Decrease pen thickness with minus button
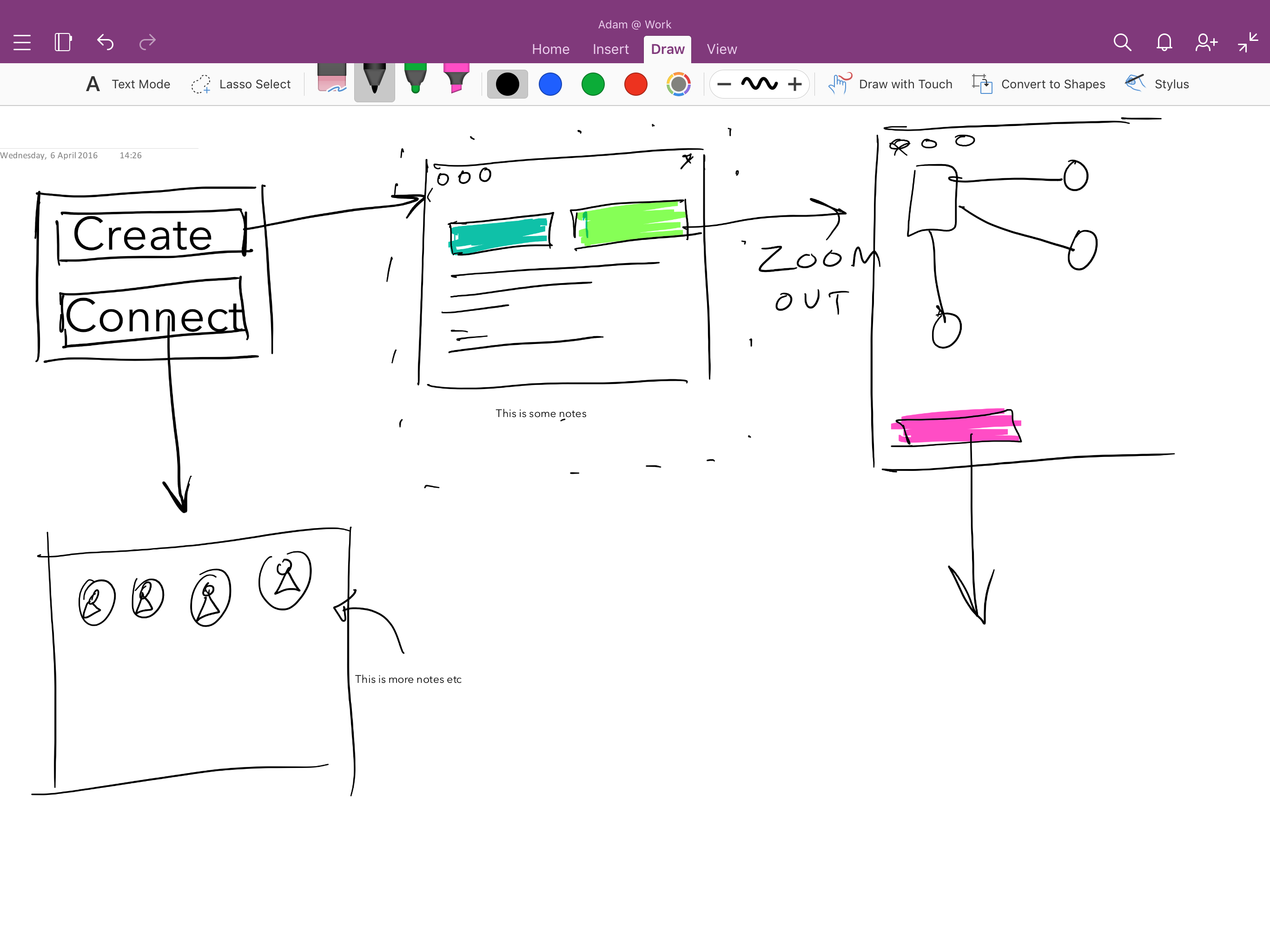The height and width of the screenshot is (952, 1270). click(724, 85)
